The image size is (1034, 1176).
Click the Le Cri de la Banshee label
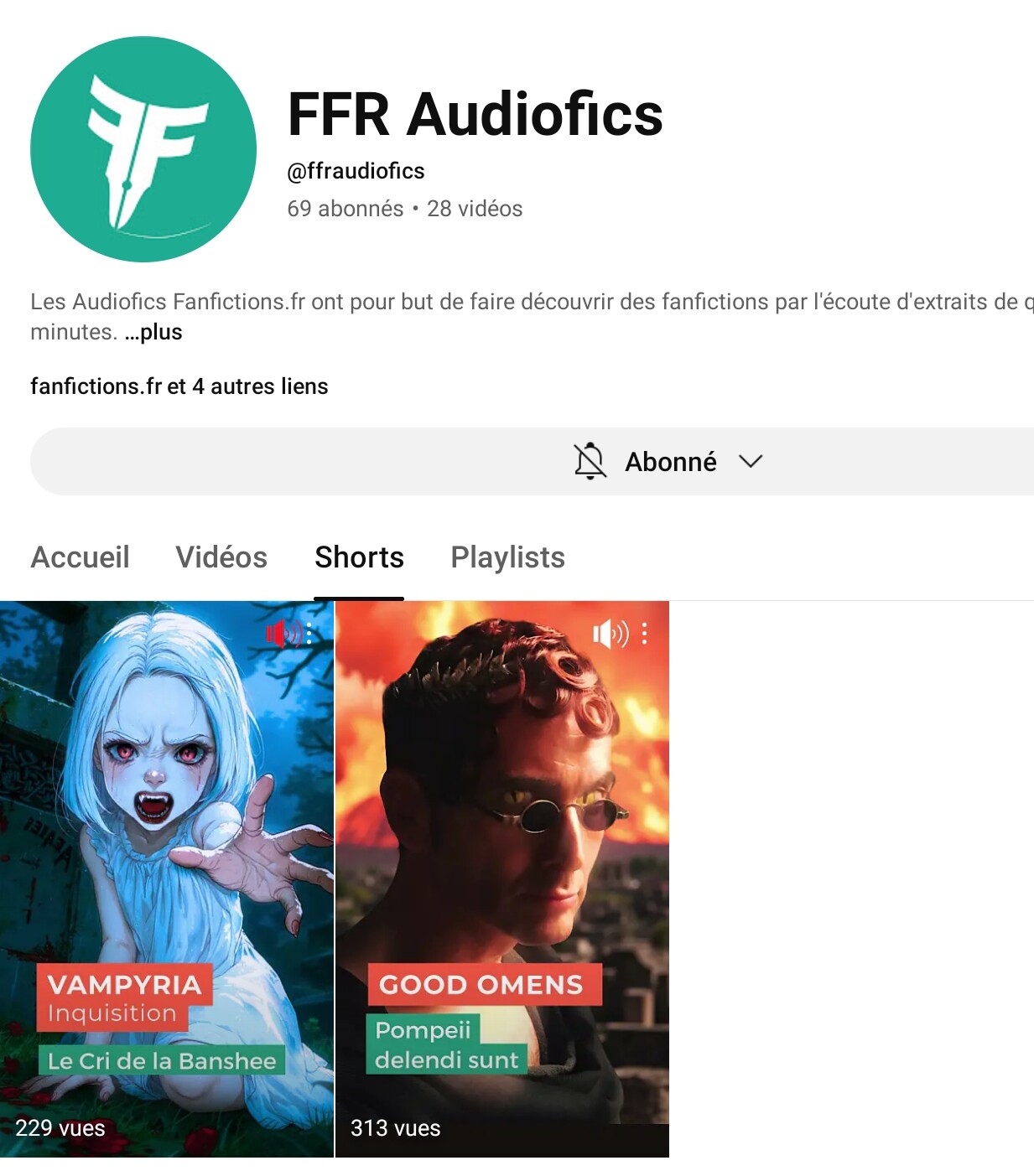[162, 1061]
